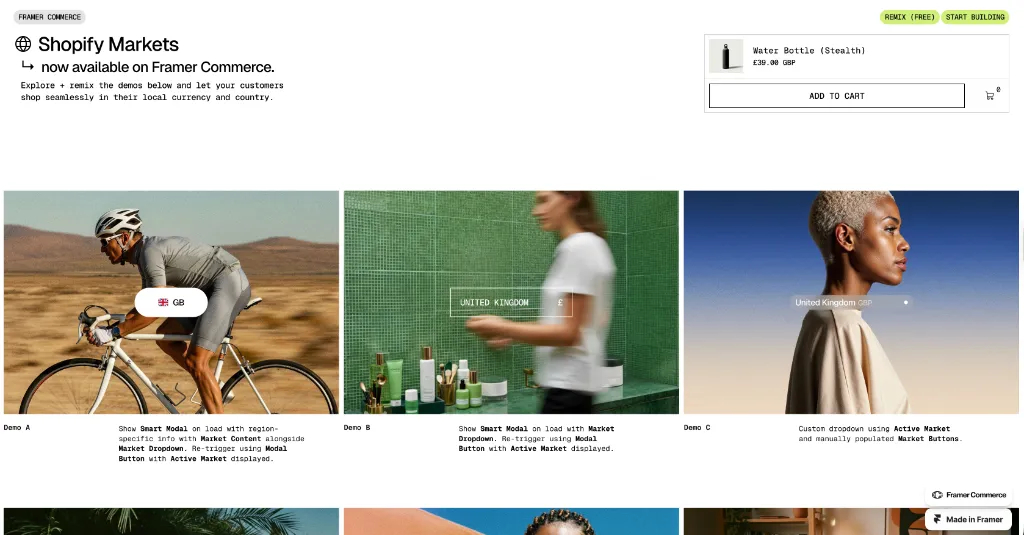Click the Demo C label

tap(697, 428)
